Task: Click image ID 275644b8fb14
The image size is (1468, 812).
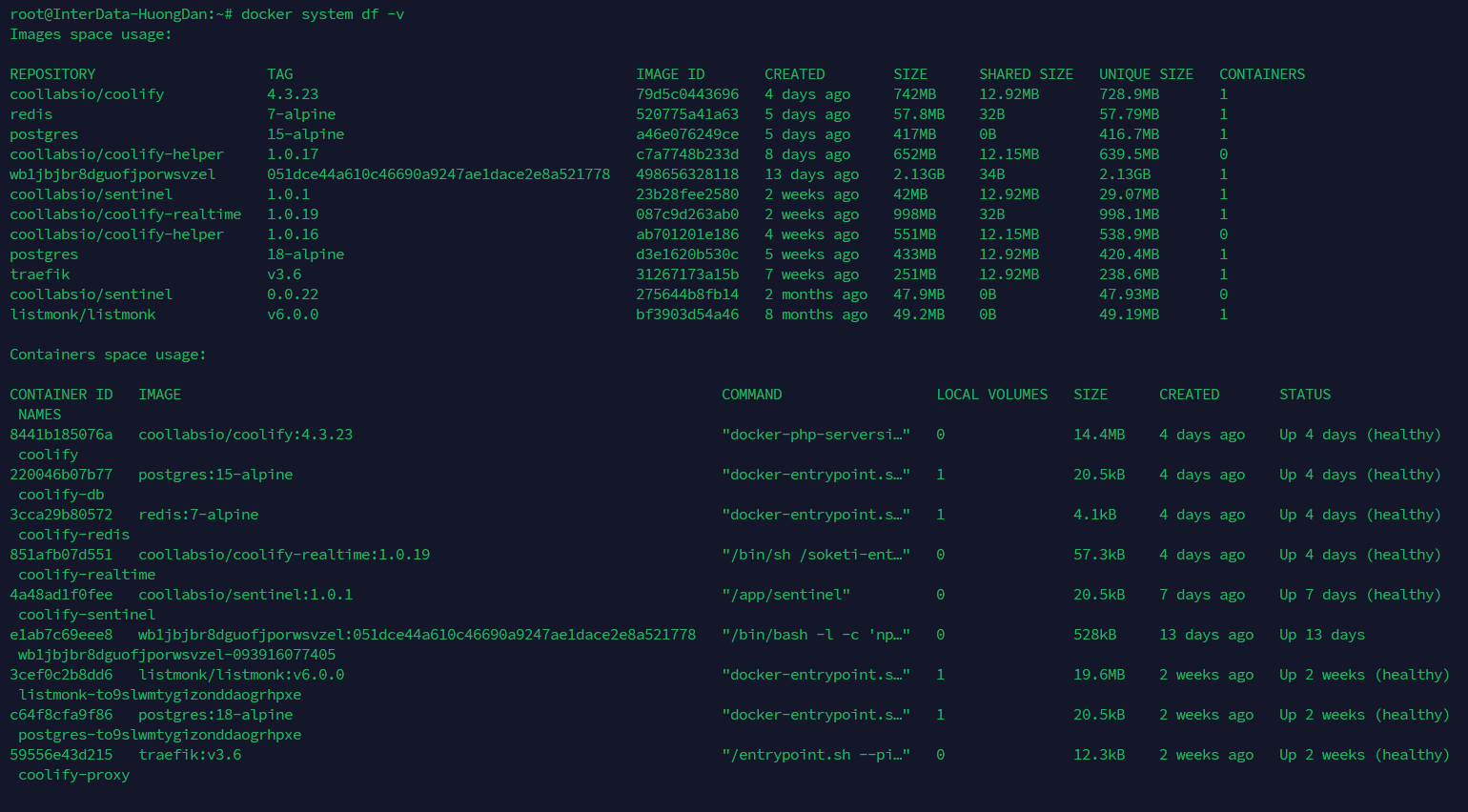Action: point(687,294)
